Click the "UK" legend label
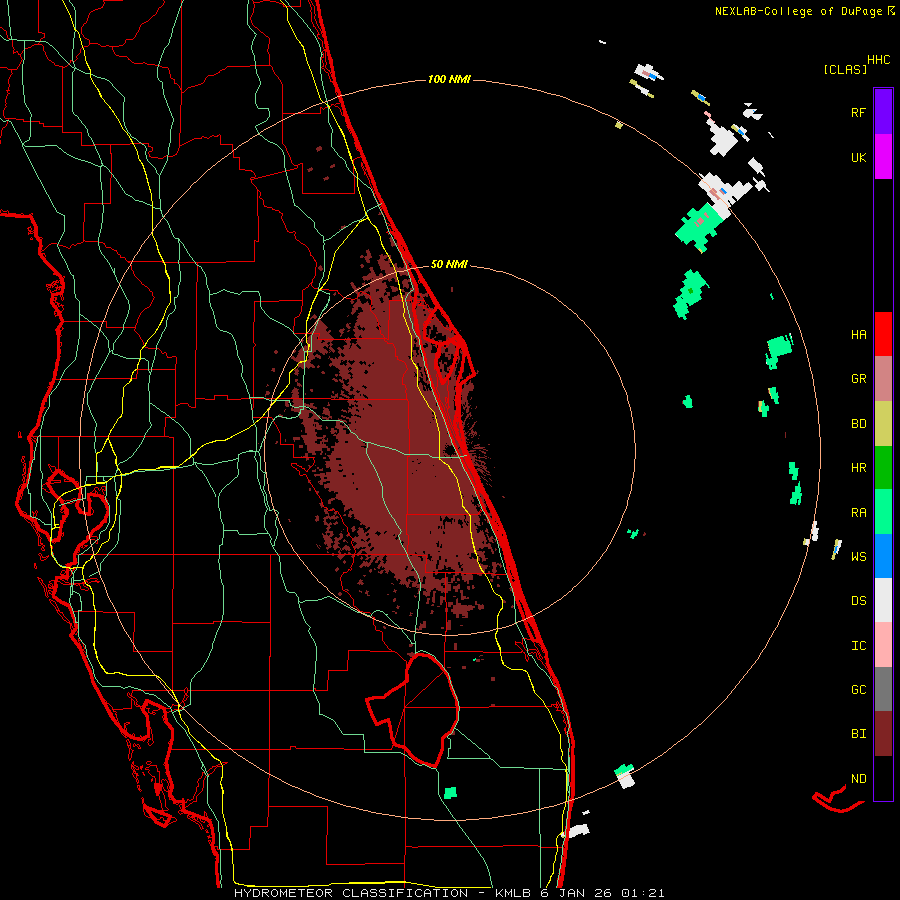This screenshot has width=900, height=900. pyautogui.click(x=858, y=157)
